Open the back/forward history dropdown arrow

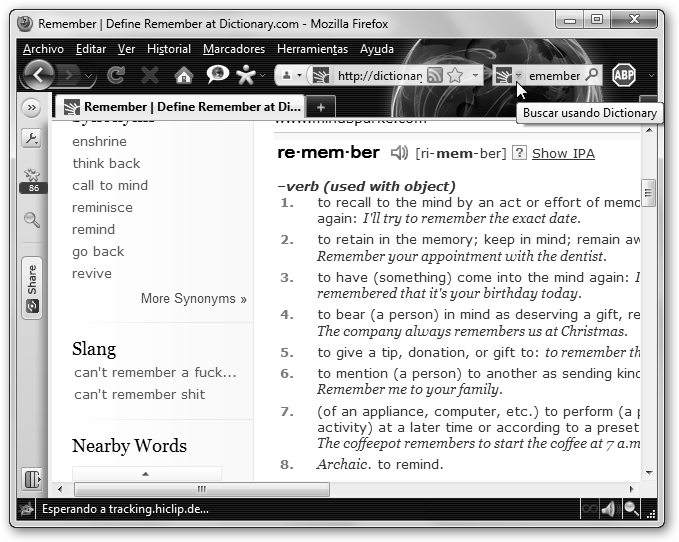tap(90, 76)
